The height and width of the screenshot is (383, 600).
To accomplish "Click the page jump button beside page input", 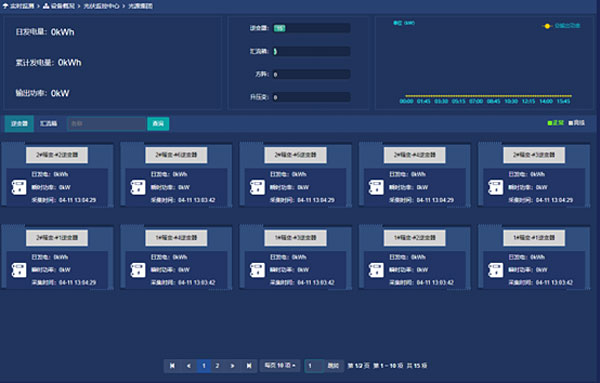I will coord(333,366).
